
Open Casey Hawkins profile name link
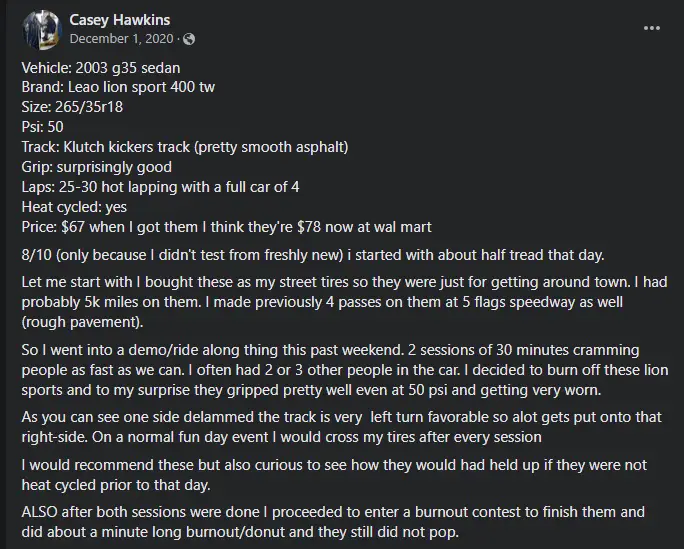coord(120,20)
